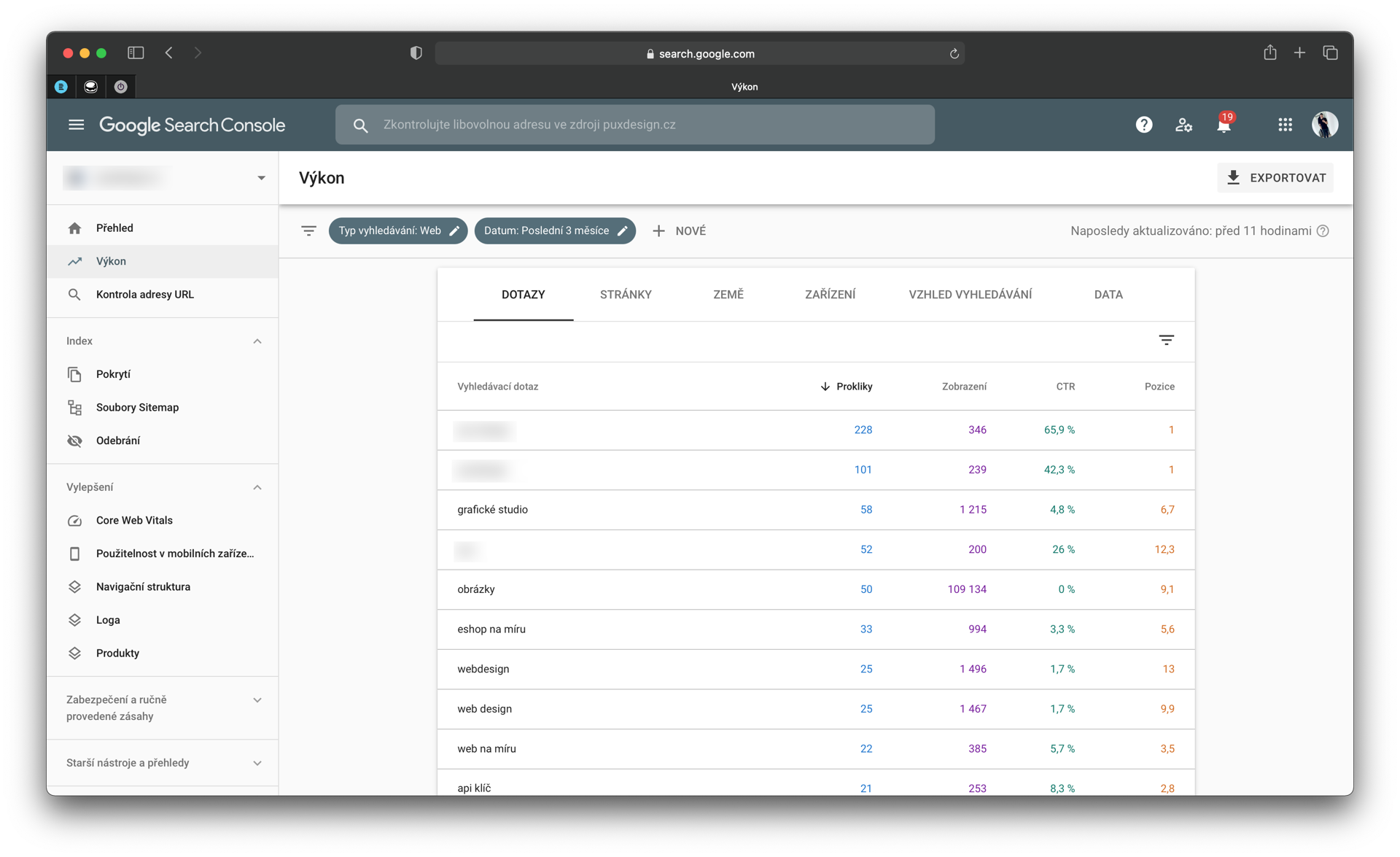
Task: Click filter icon beside search type chip
Action: 308,230
